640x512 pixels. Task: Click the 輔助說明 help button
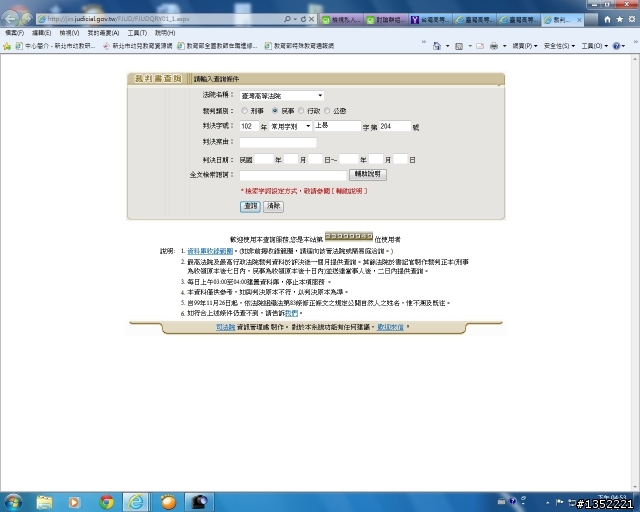coord(368,174)
